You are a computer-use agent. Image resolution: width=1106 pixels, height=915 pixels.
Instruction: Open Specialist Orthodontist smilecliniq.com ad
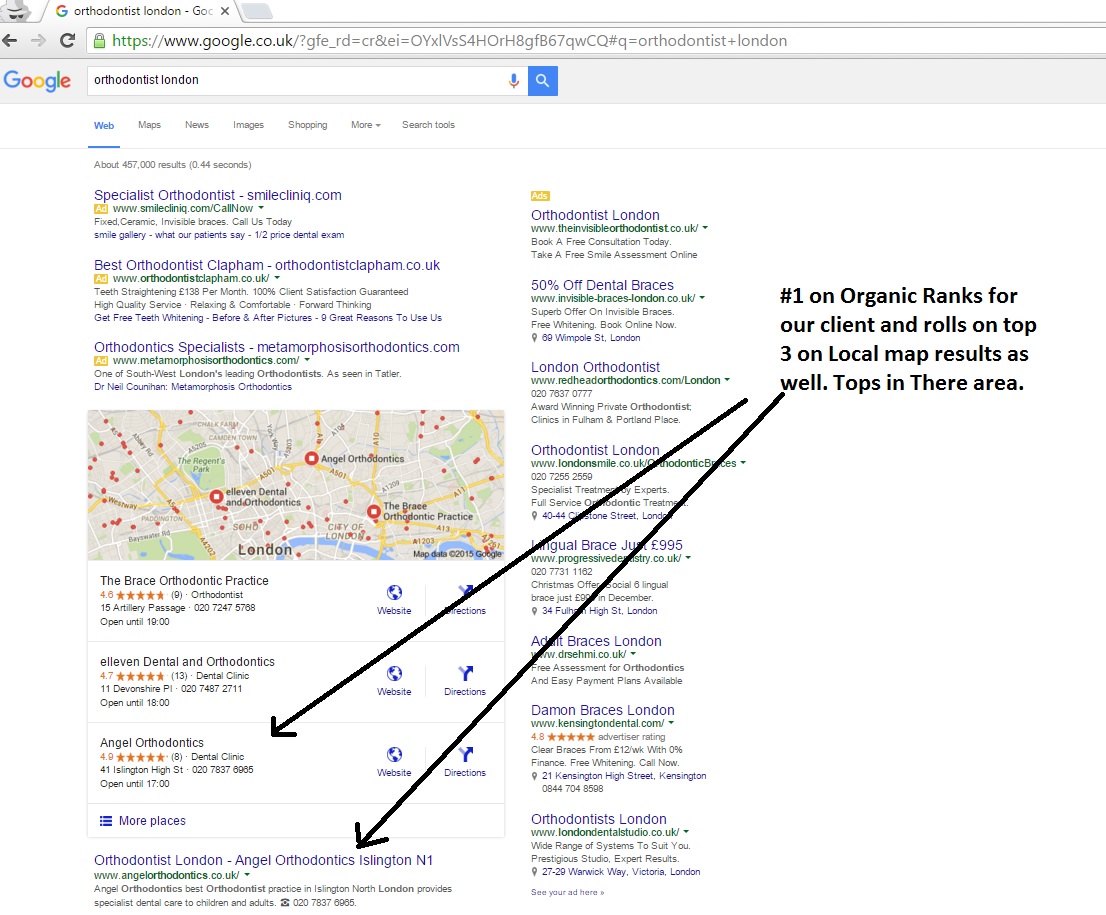218,195
